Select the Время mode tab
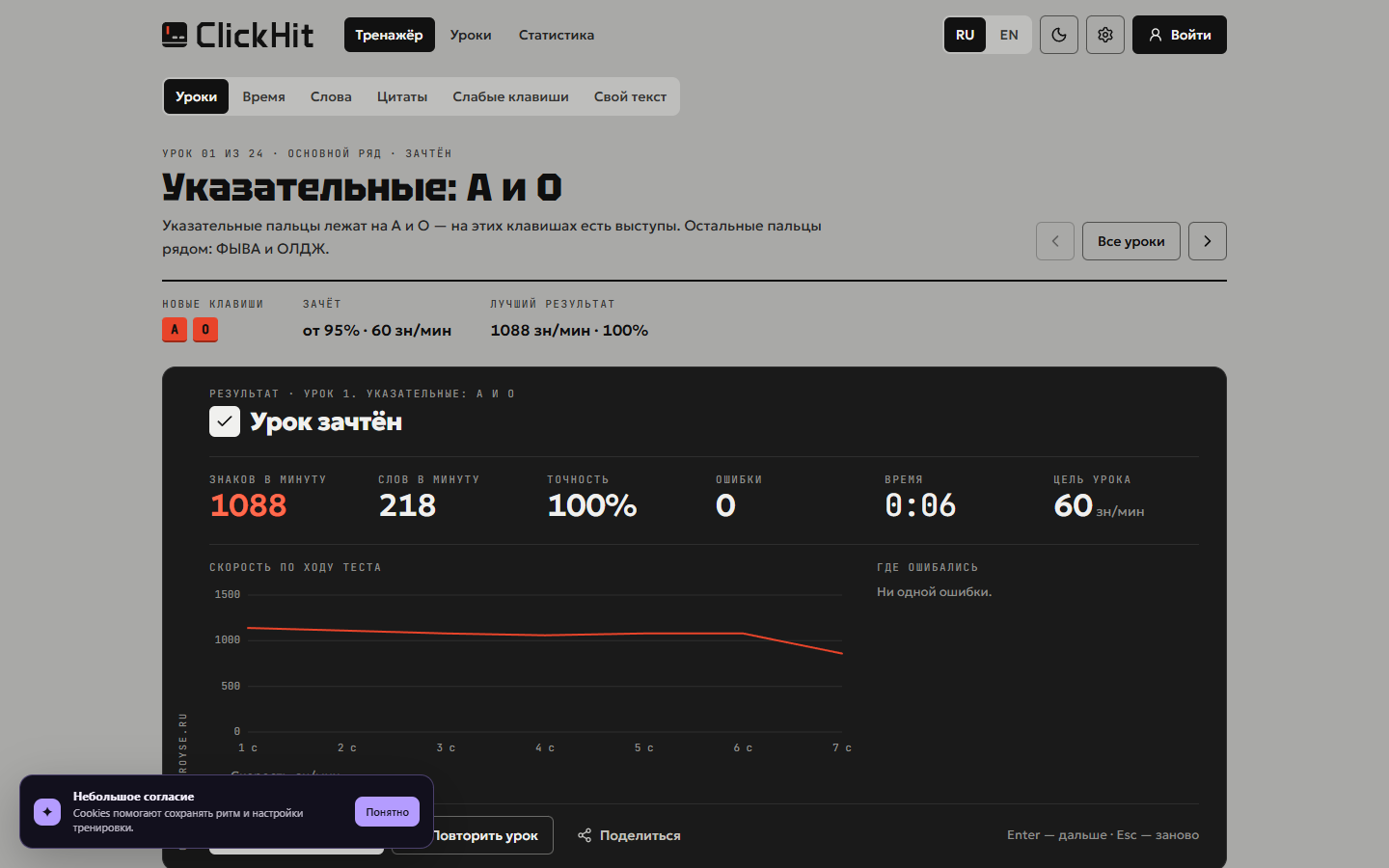The height and width of the screenshot is (868, 1389). tap(264, 96)
